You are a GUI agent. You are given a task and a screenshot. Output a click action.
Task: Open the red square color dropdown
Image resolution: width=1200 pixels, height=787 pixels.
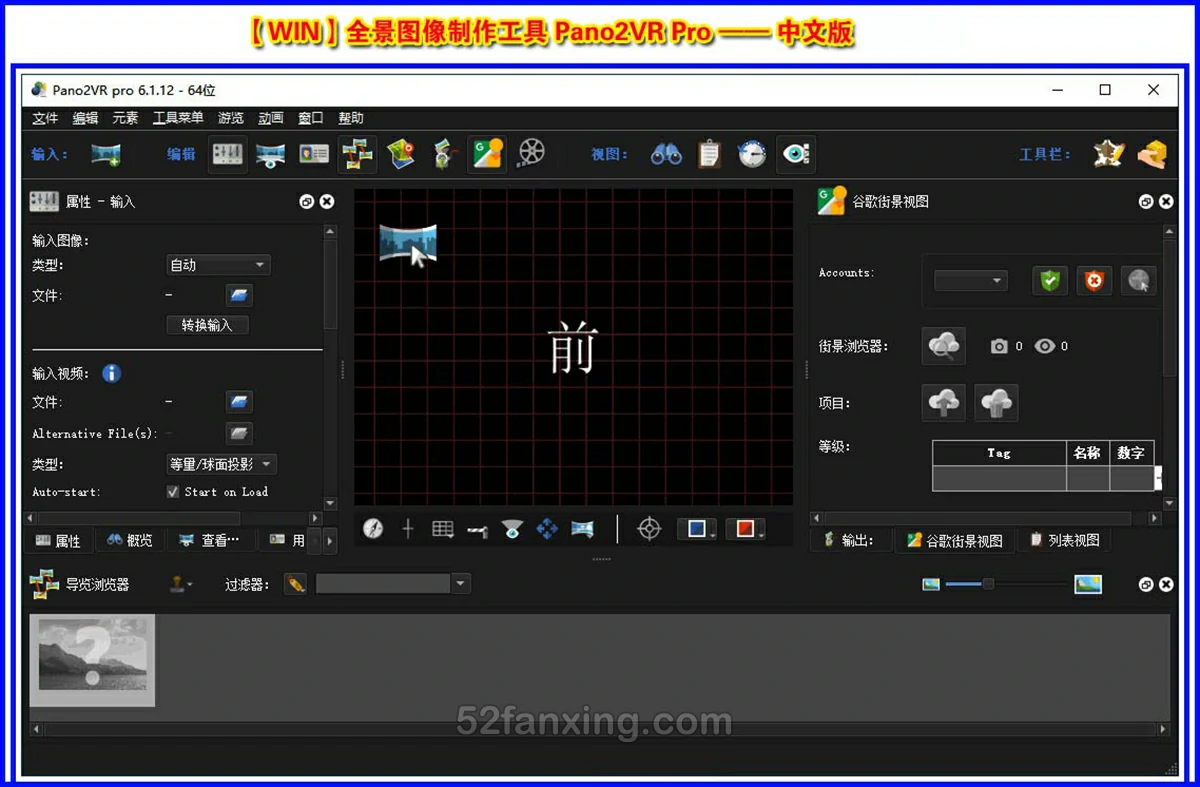[746, 529]
